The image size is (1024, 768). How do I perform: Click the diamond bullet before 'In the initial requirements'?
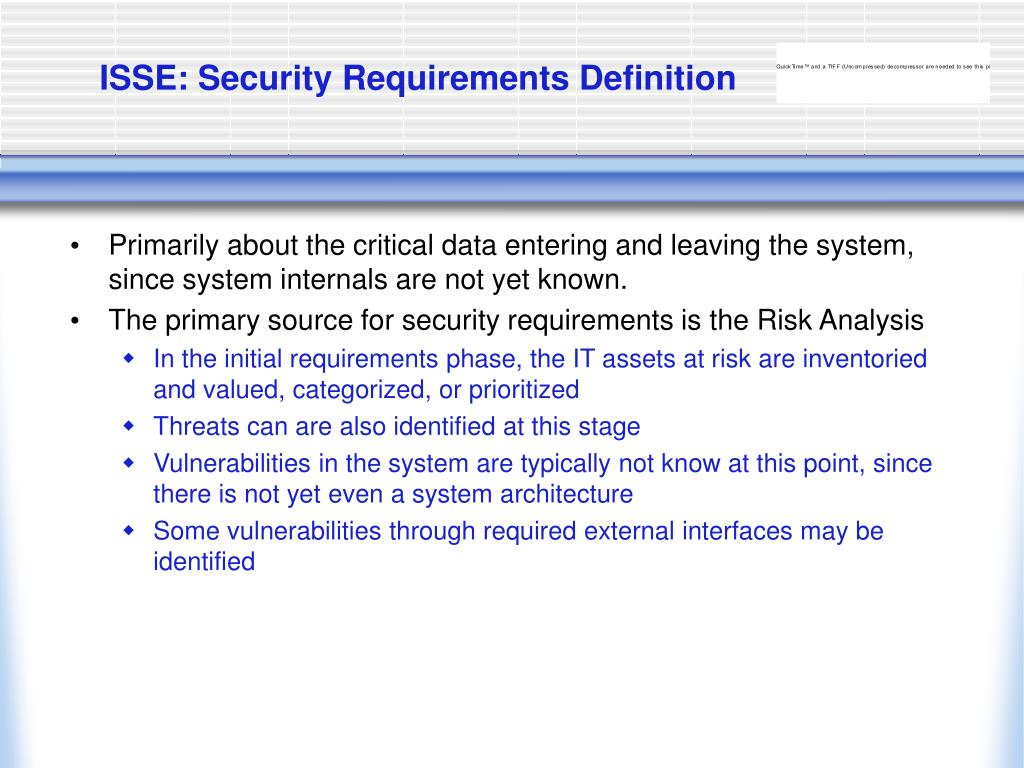click(x=129, y=359)
